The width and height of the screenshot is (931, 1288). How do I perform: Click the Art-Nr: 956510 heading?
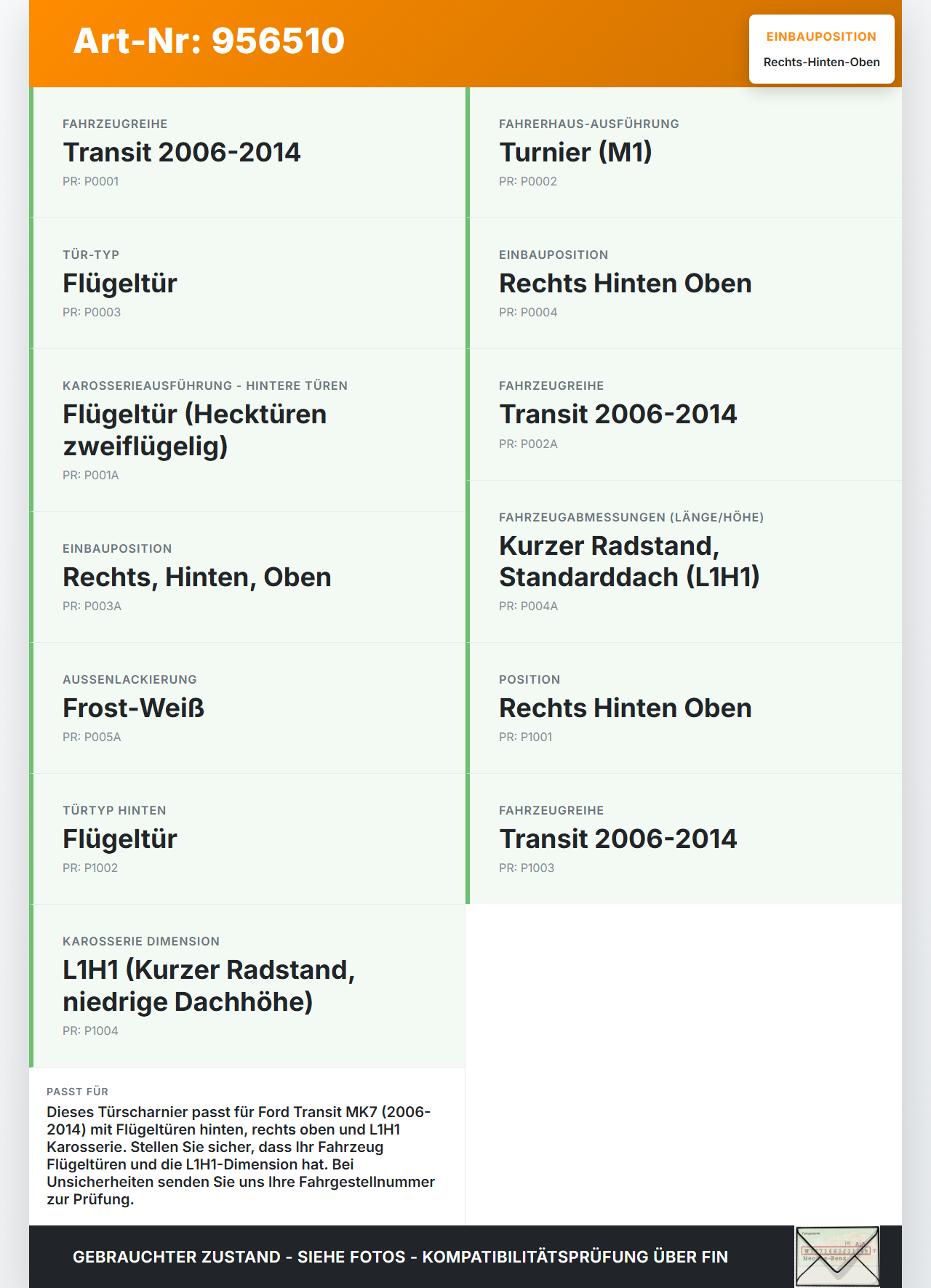click(209, 41)
